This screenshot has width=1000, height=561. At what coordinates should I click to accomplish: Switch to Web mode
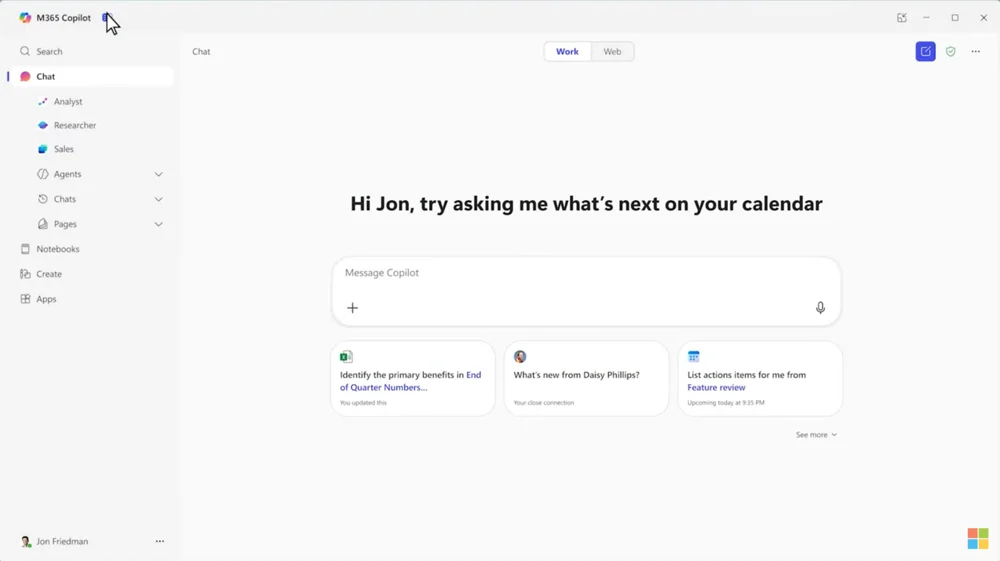612,52
